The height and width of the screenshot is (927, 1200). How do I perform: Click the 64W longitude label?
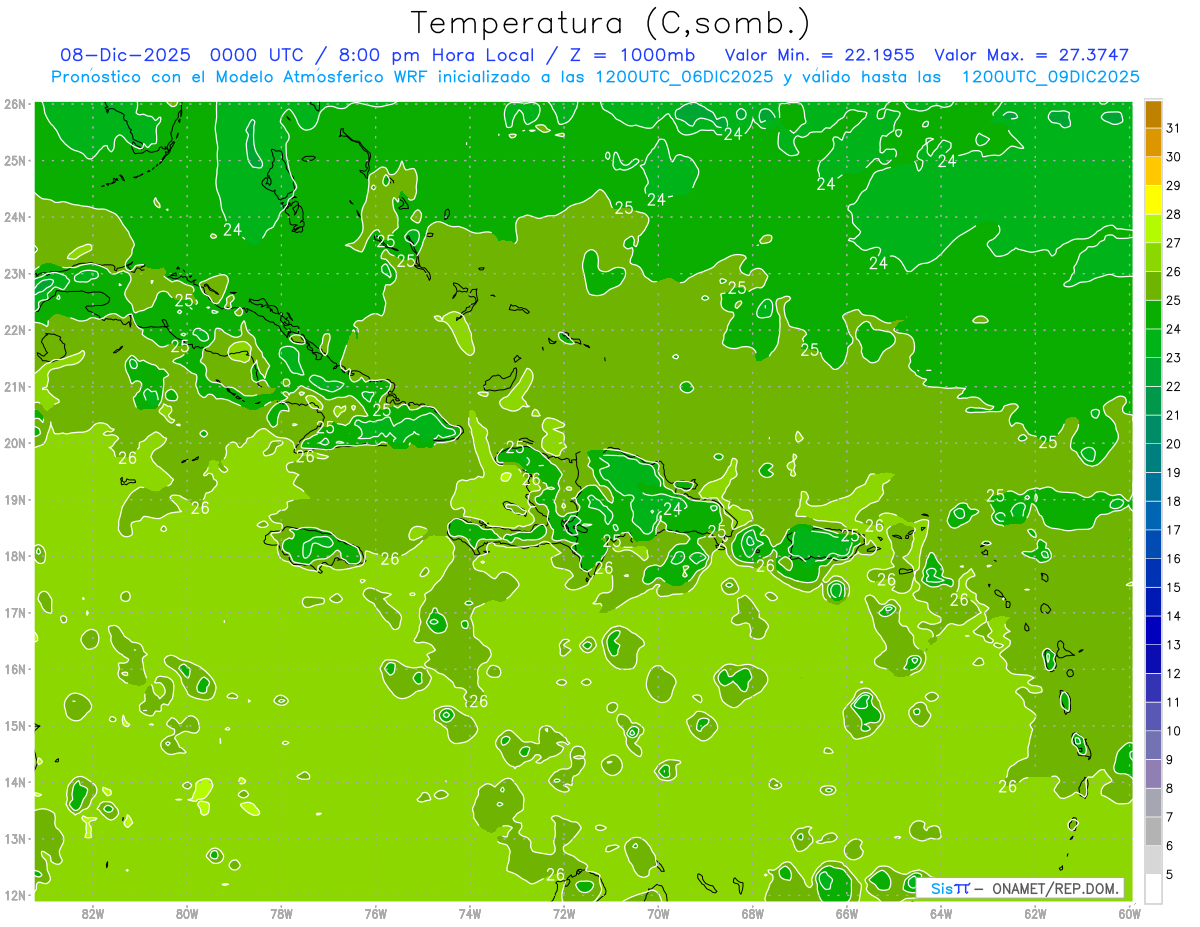pos(941,913)
